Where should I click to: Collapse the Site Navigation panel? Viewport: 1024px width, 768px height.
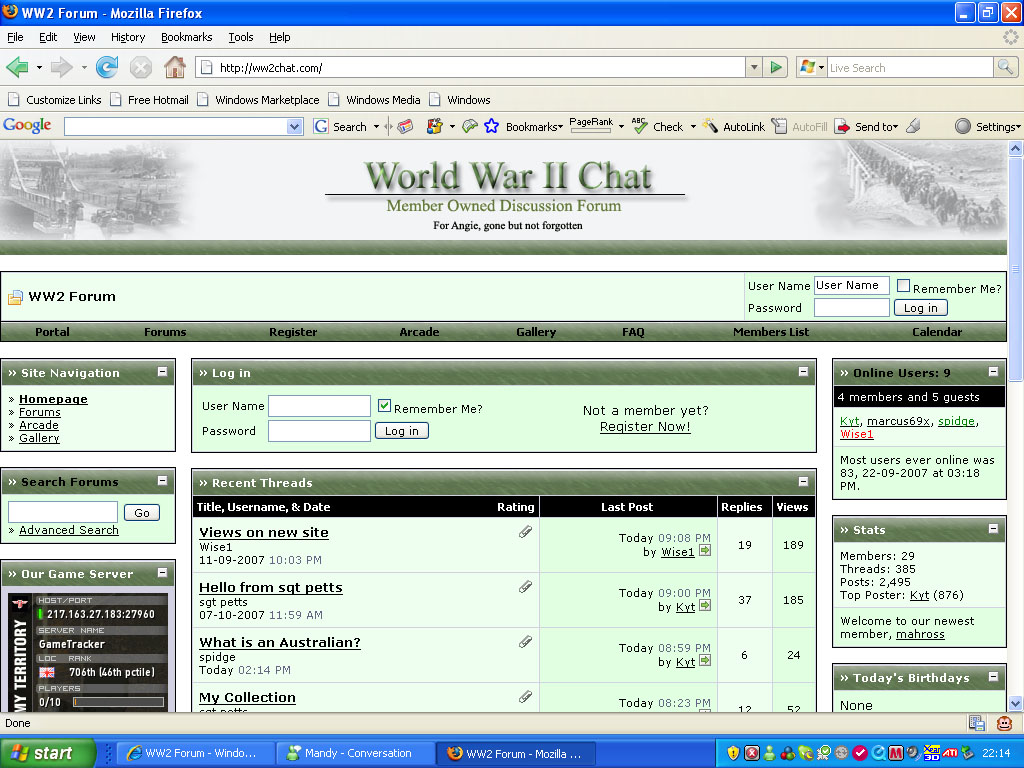pos(162,372)
